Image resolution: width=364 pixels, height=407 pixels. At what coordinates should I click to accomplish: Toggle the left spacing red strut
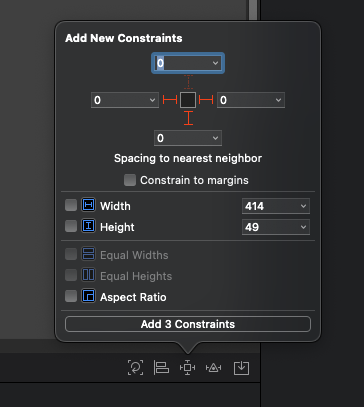tap(170, 100)
